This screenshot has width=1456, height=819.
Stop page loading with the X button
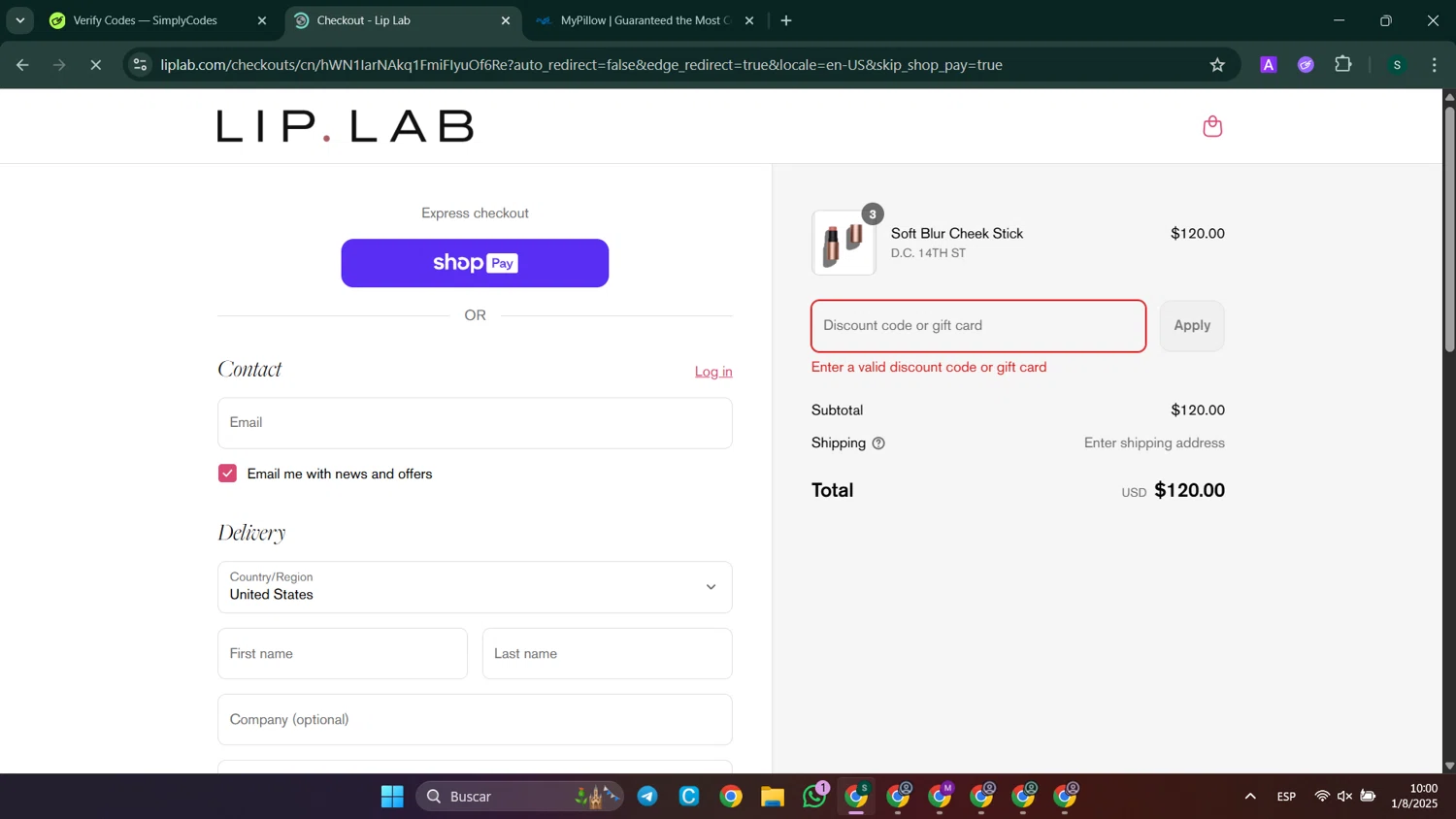tap(95, 65)
